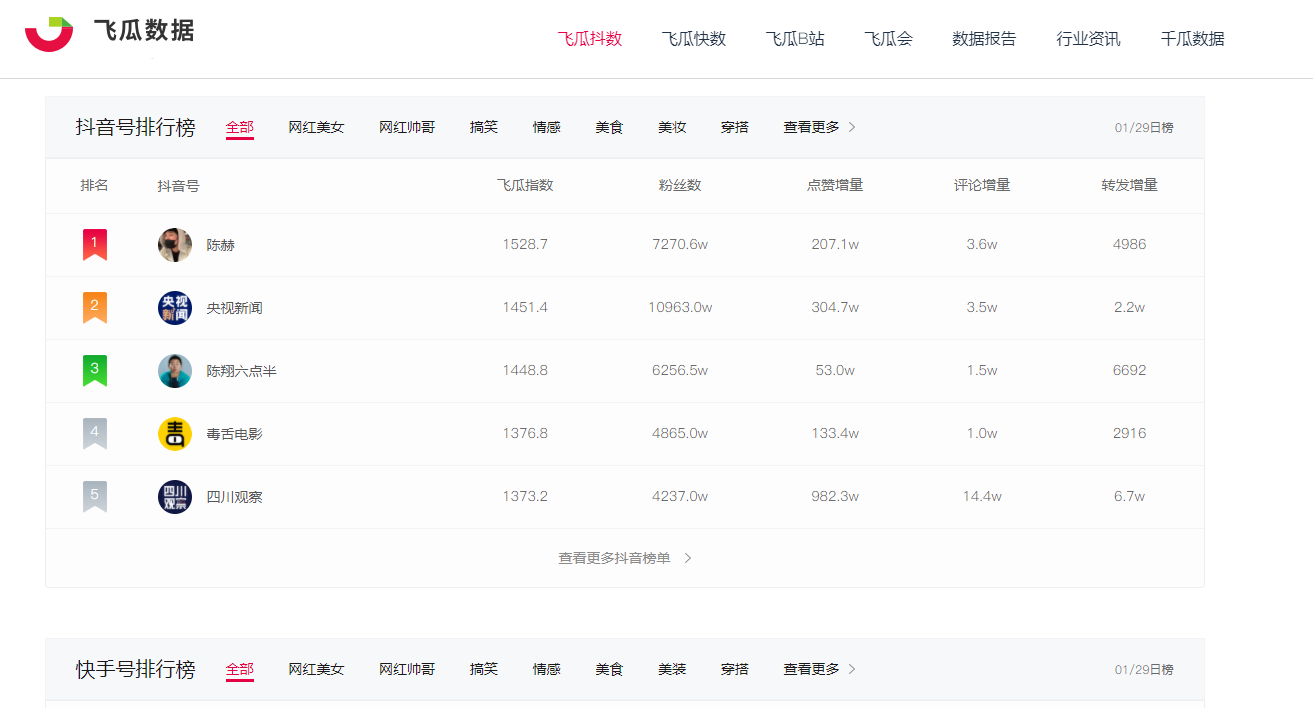Open 陈翔六点半 avatar

175,371
